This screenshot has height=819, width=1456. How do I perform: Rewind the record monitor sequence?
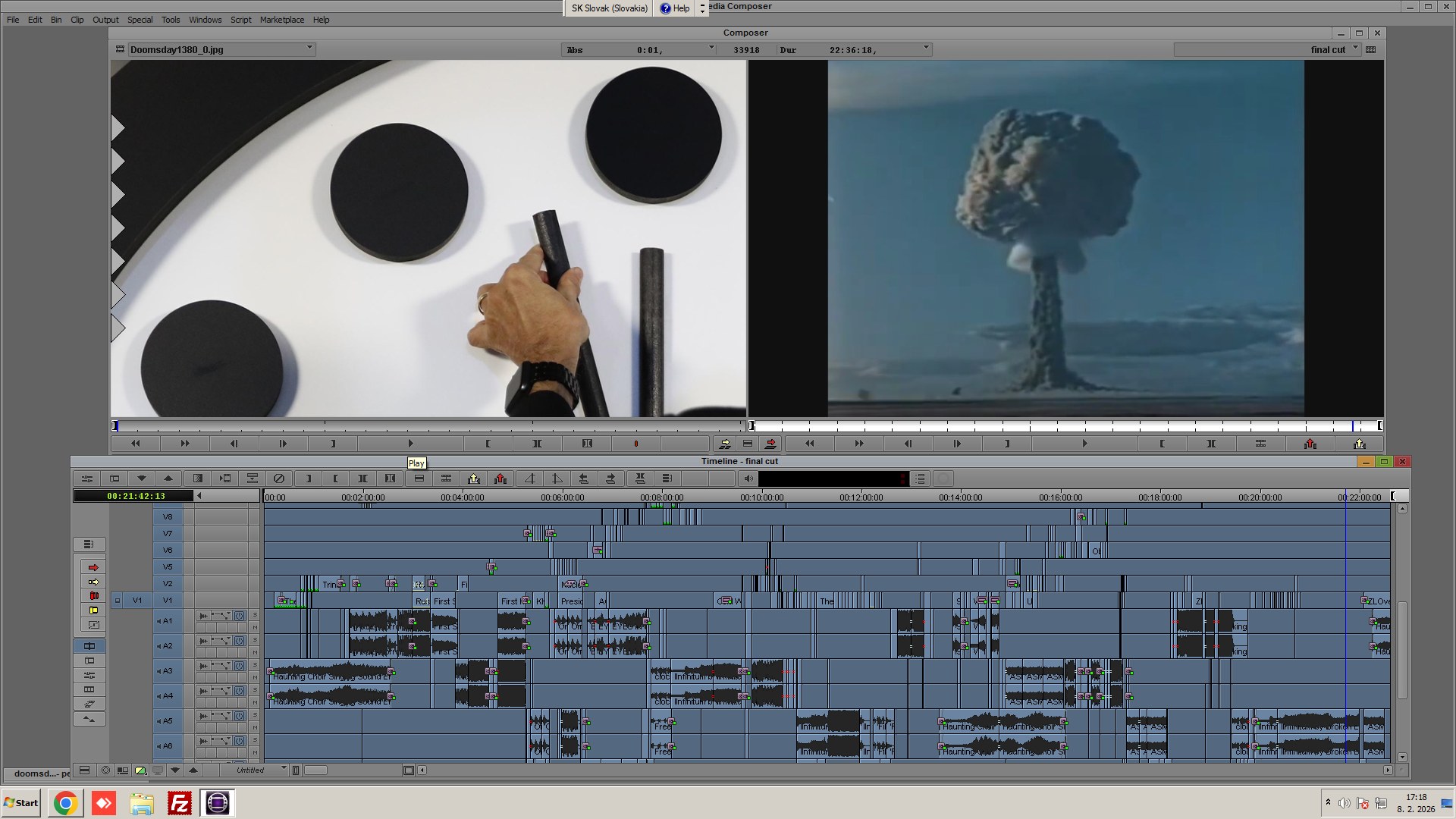(x=809, y=444)
